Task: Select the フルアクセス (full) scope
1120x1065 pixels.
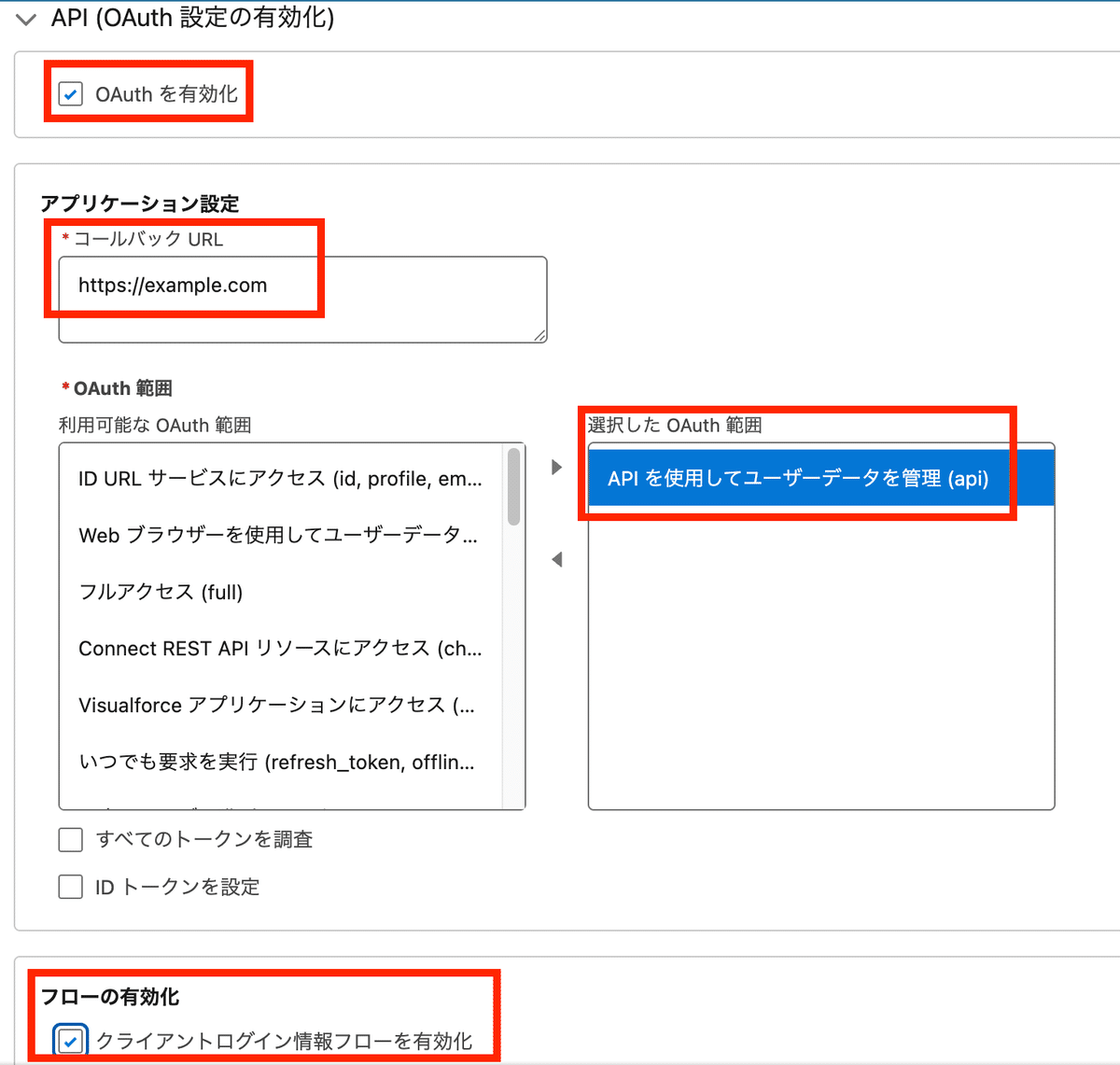Action: 159,592
